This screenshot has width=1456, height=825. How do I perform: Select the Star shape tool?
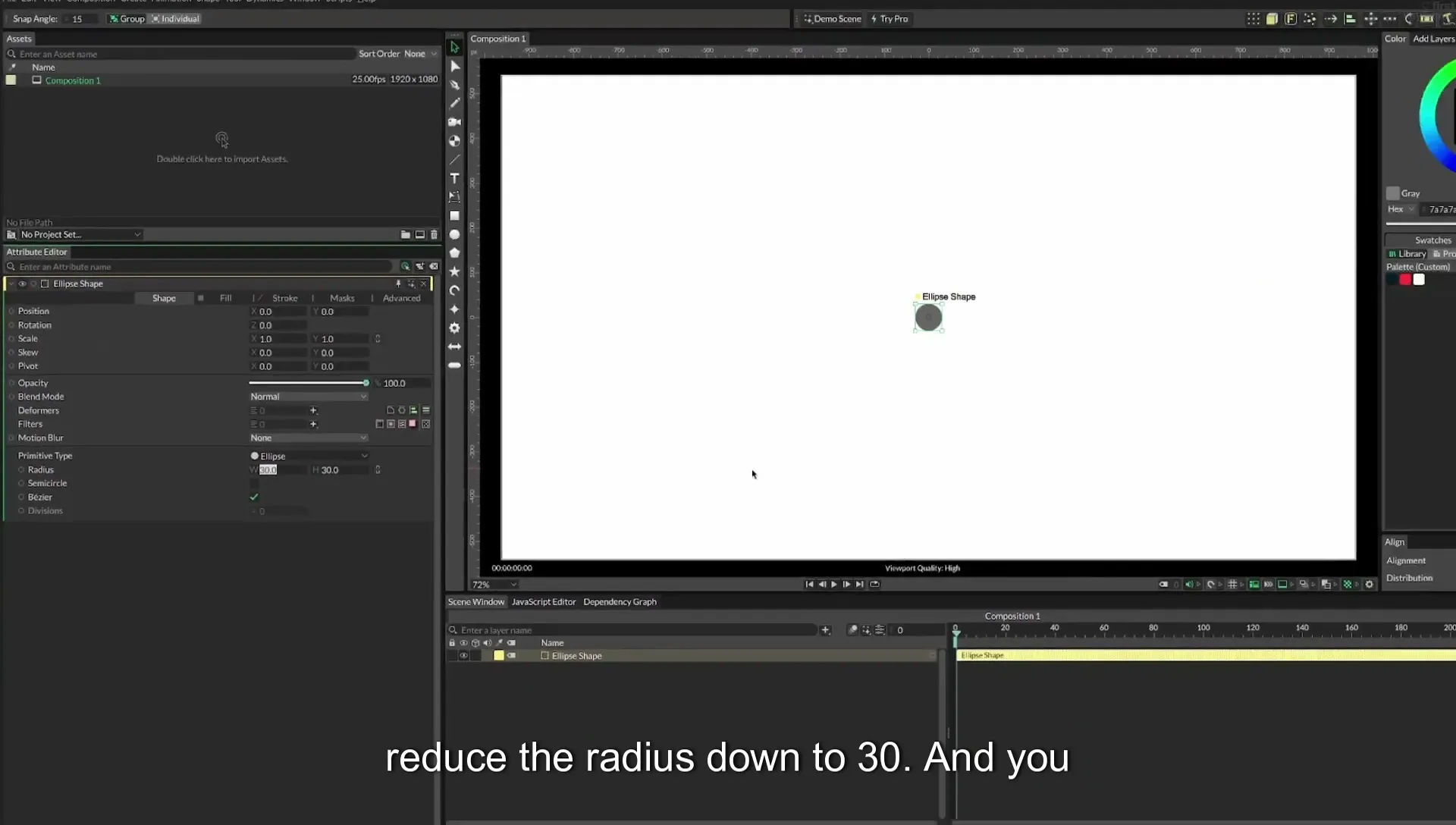point(454,271)
